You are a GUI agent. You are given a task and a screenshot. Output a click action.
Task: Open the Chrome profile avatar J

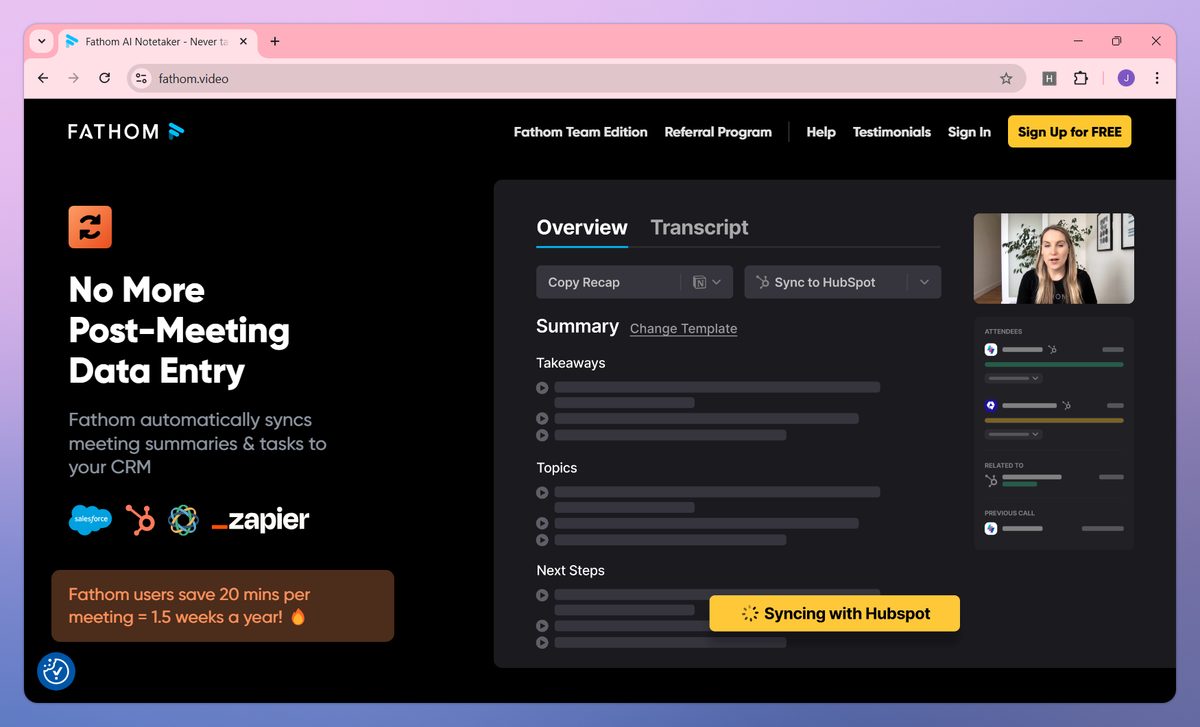(x=1126, y=78)
